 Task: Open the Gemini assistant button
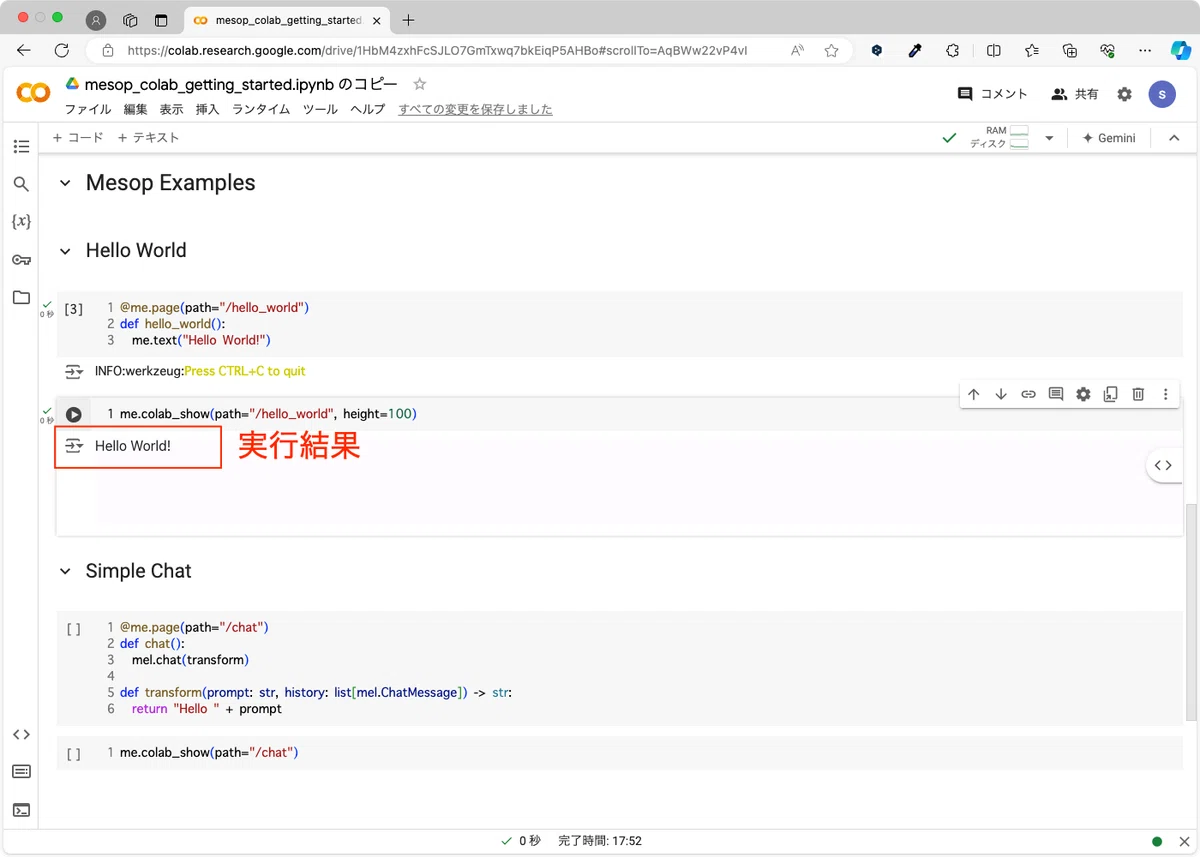[x=1109, y=138]
